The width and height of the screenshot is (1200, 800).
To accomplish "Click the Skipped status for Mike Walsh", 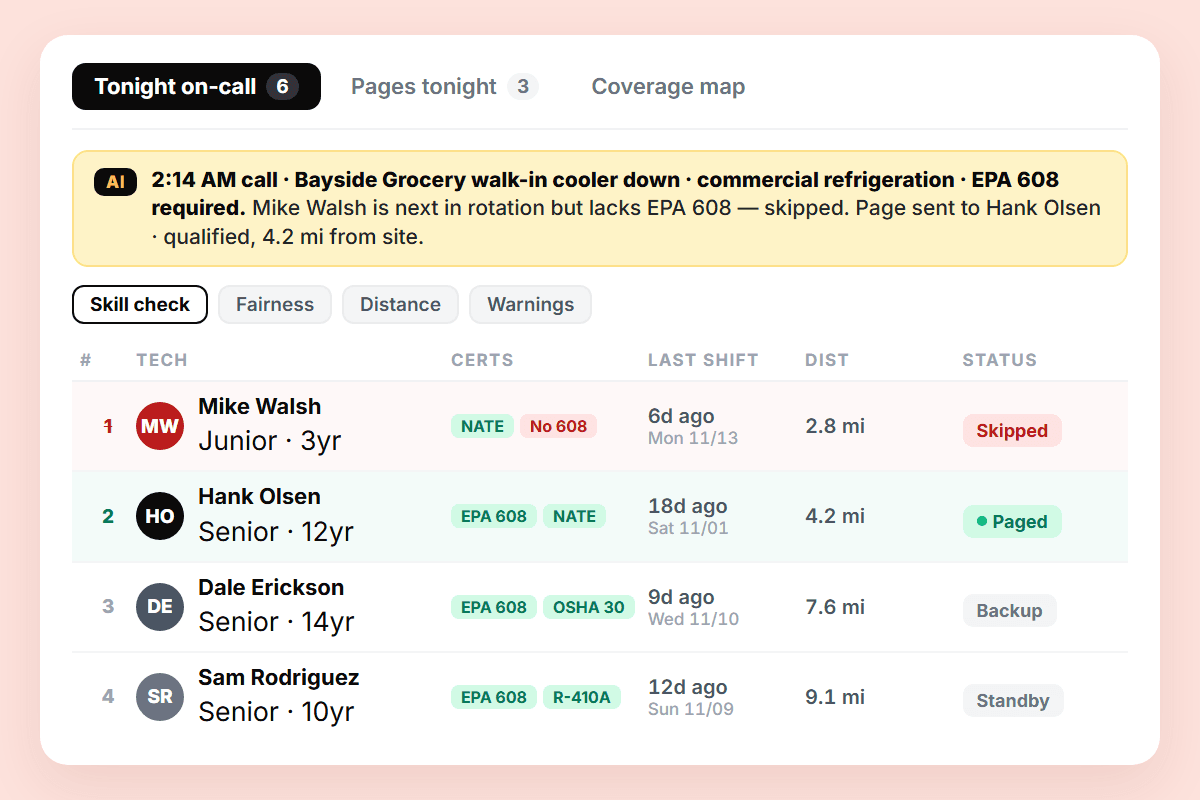I will [1012, 431].
